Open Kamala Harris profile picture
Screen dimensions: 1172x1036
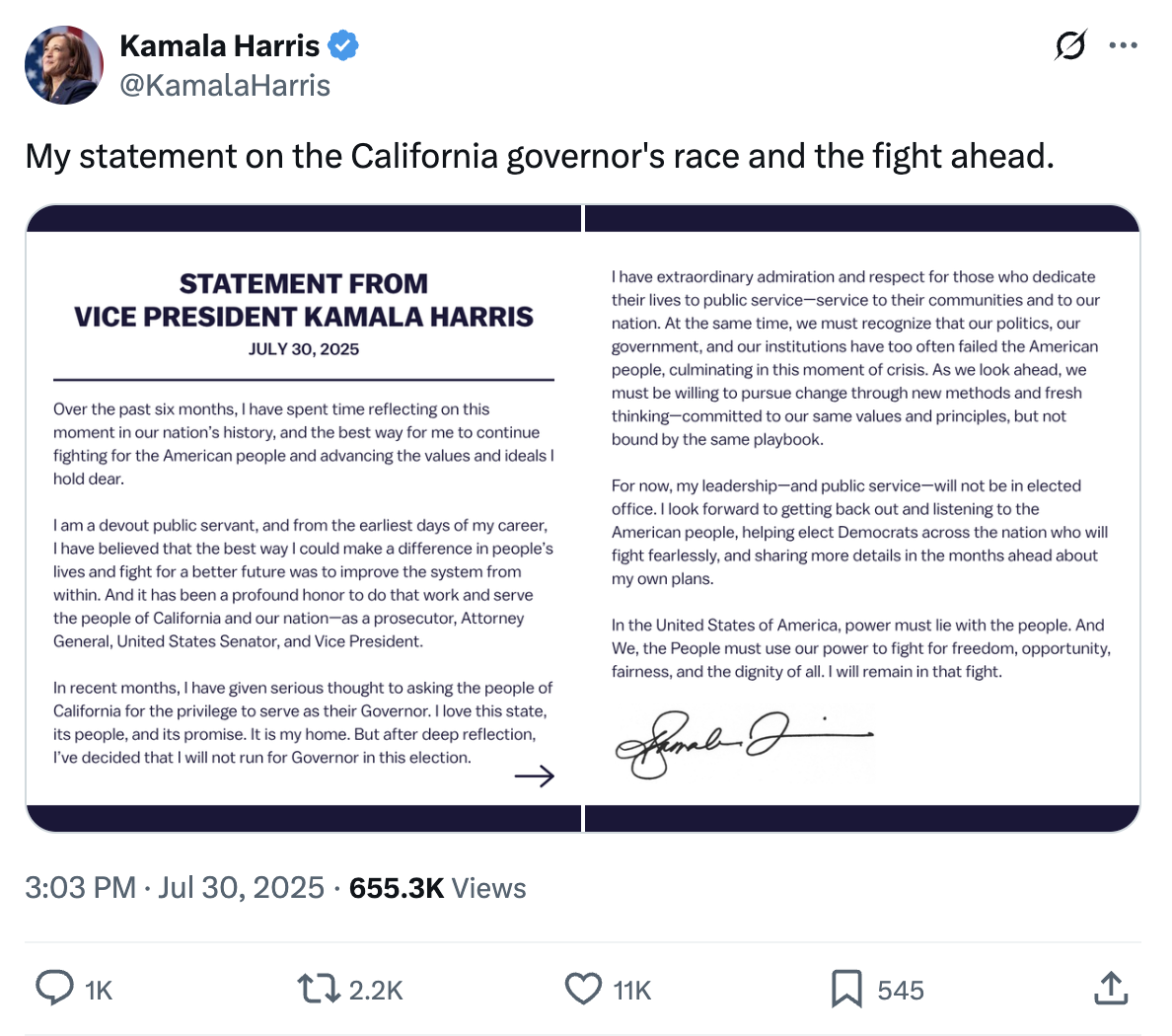[64, 65]
